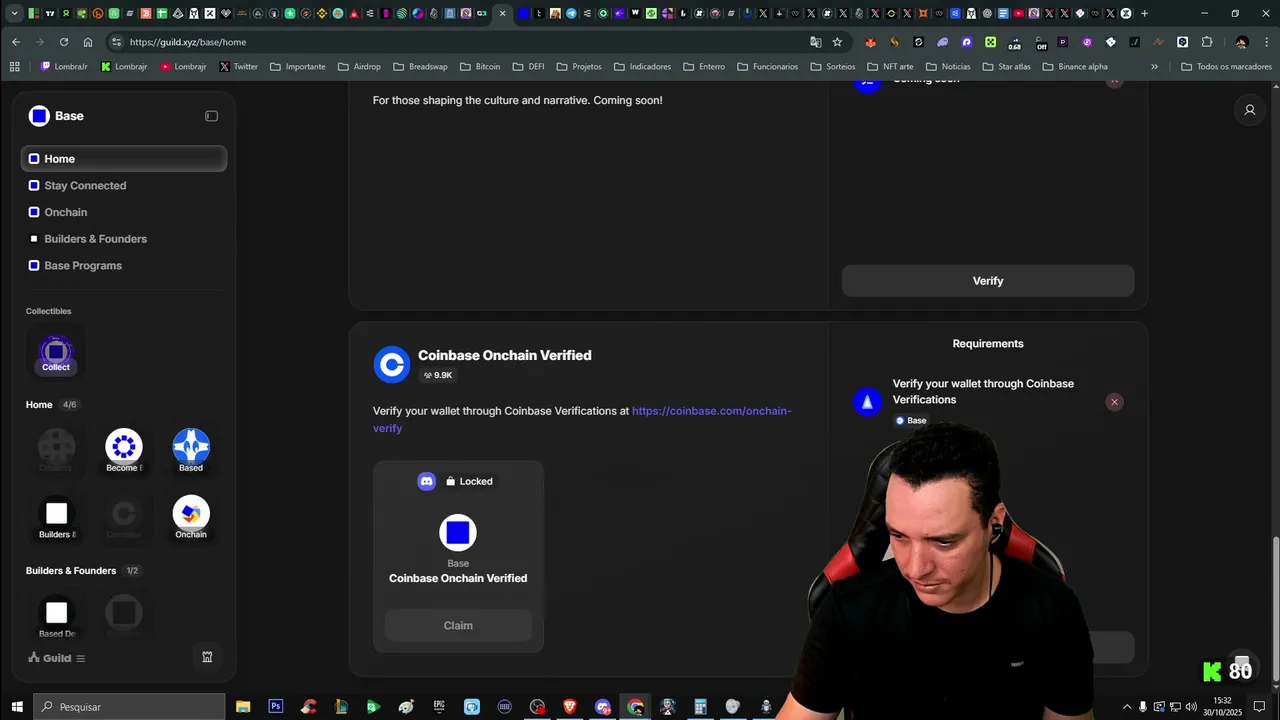
Task: Open the DEFI bookmarks folder
Action: click(529, 67)
